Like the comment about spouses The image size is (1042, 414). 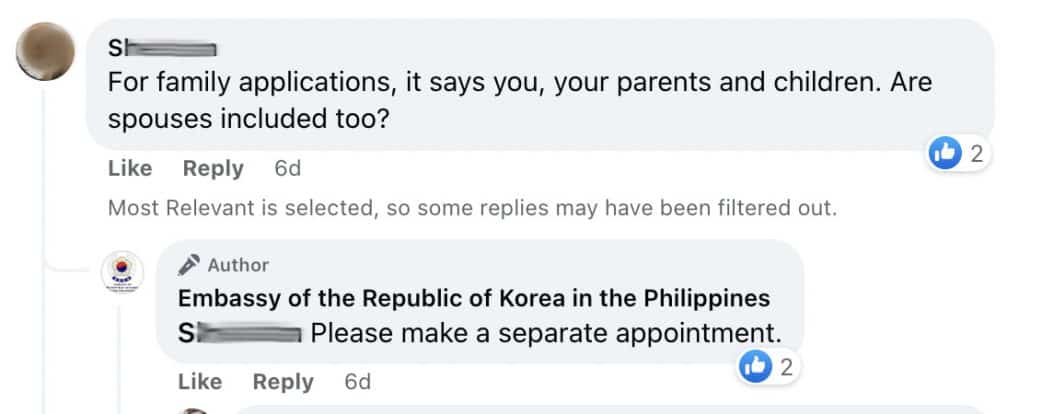point(129,169)
